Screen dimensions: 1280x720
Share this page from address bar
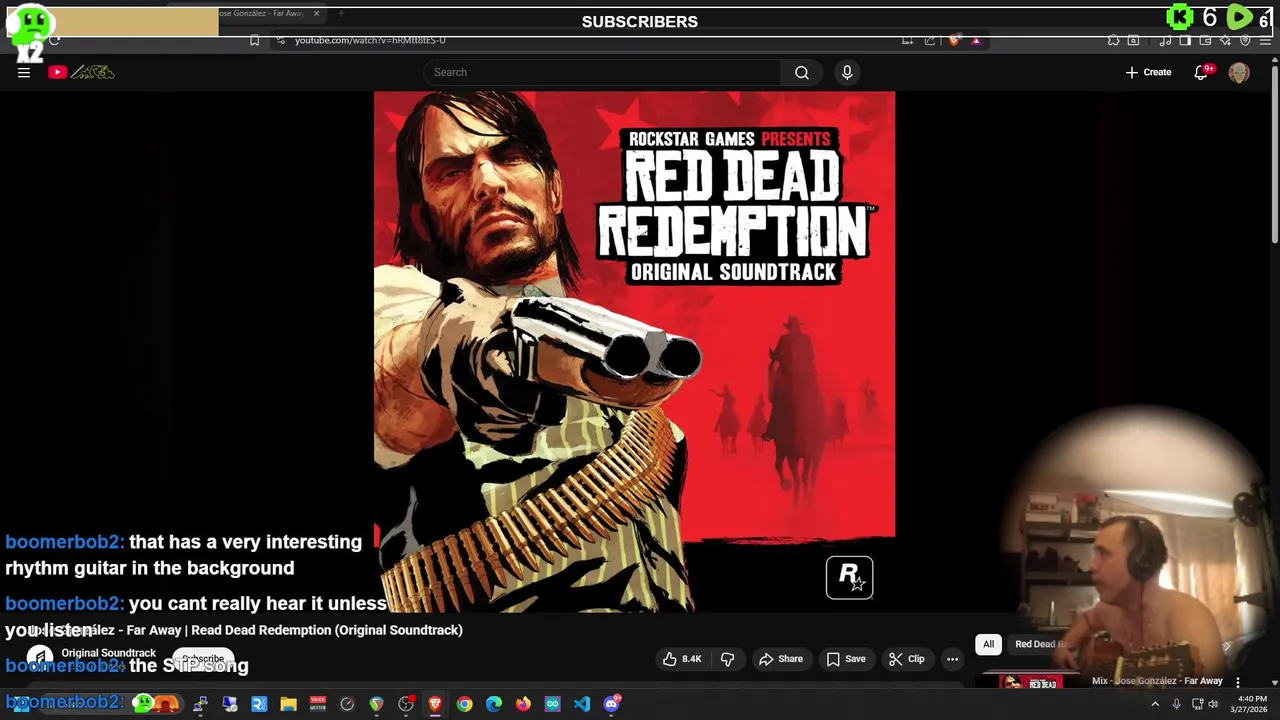click(x=930, y=40)
